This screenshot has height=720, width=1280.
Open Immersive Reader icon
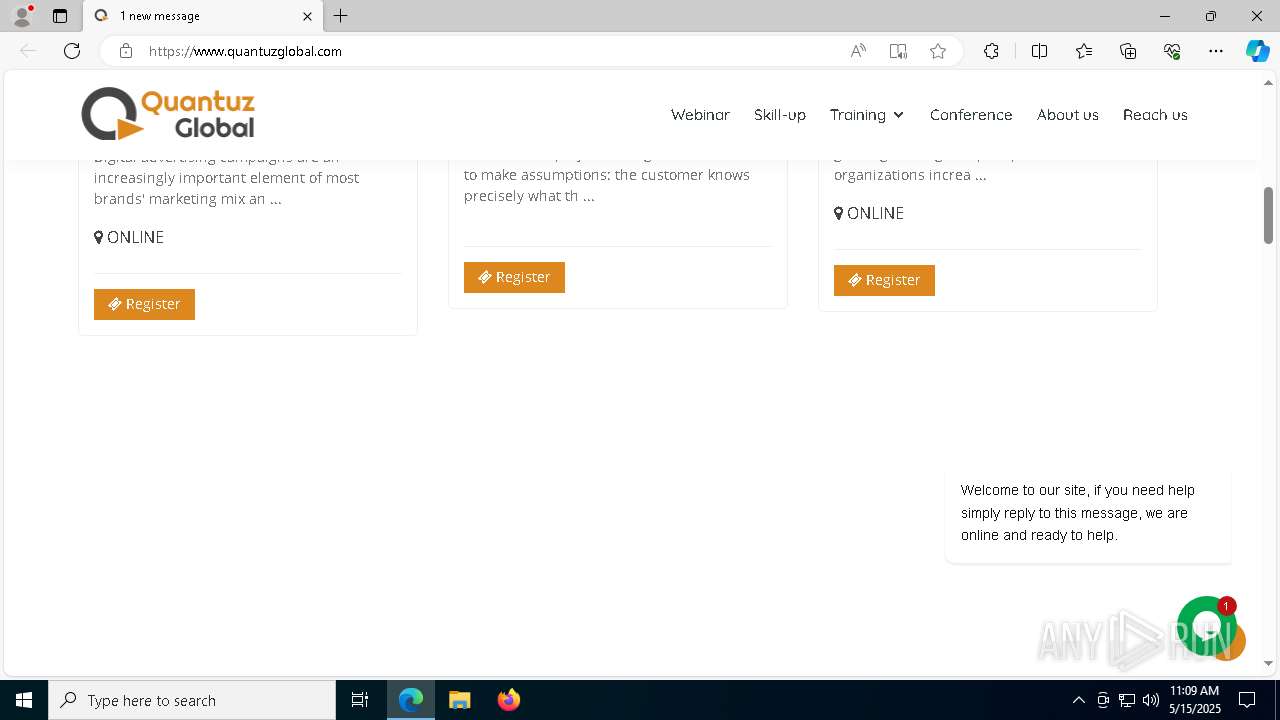point(898,51)
